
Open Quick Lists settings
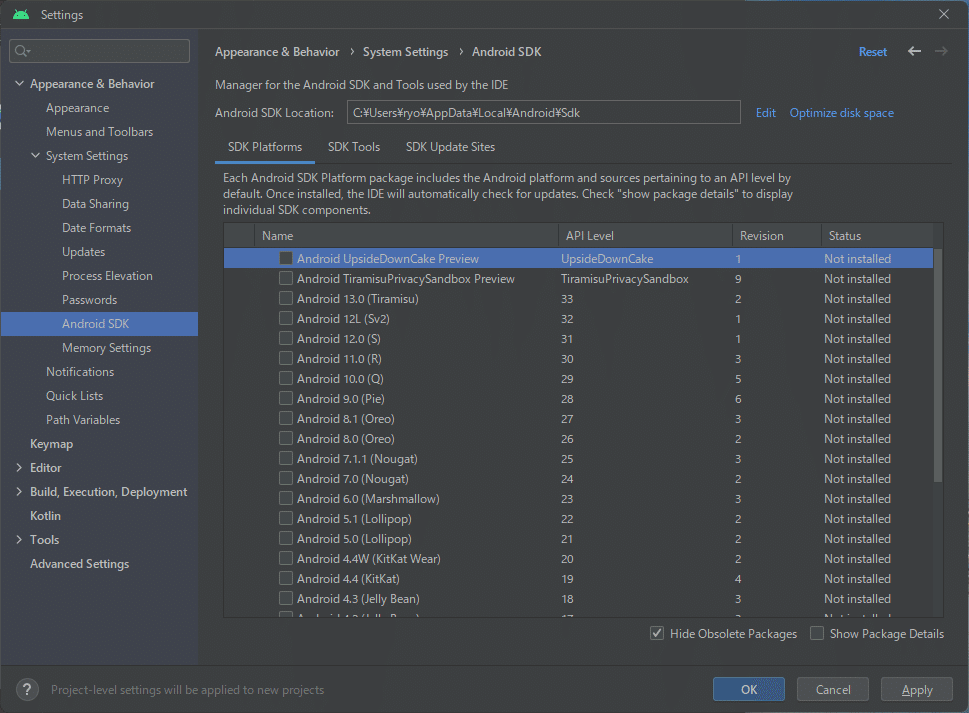point(74,395)
